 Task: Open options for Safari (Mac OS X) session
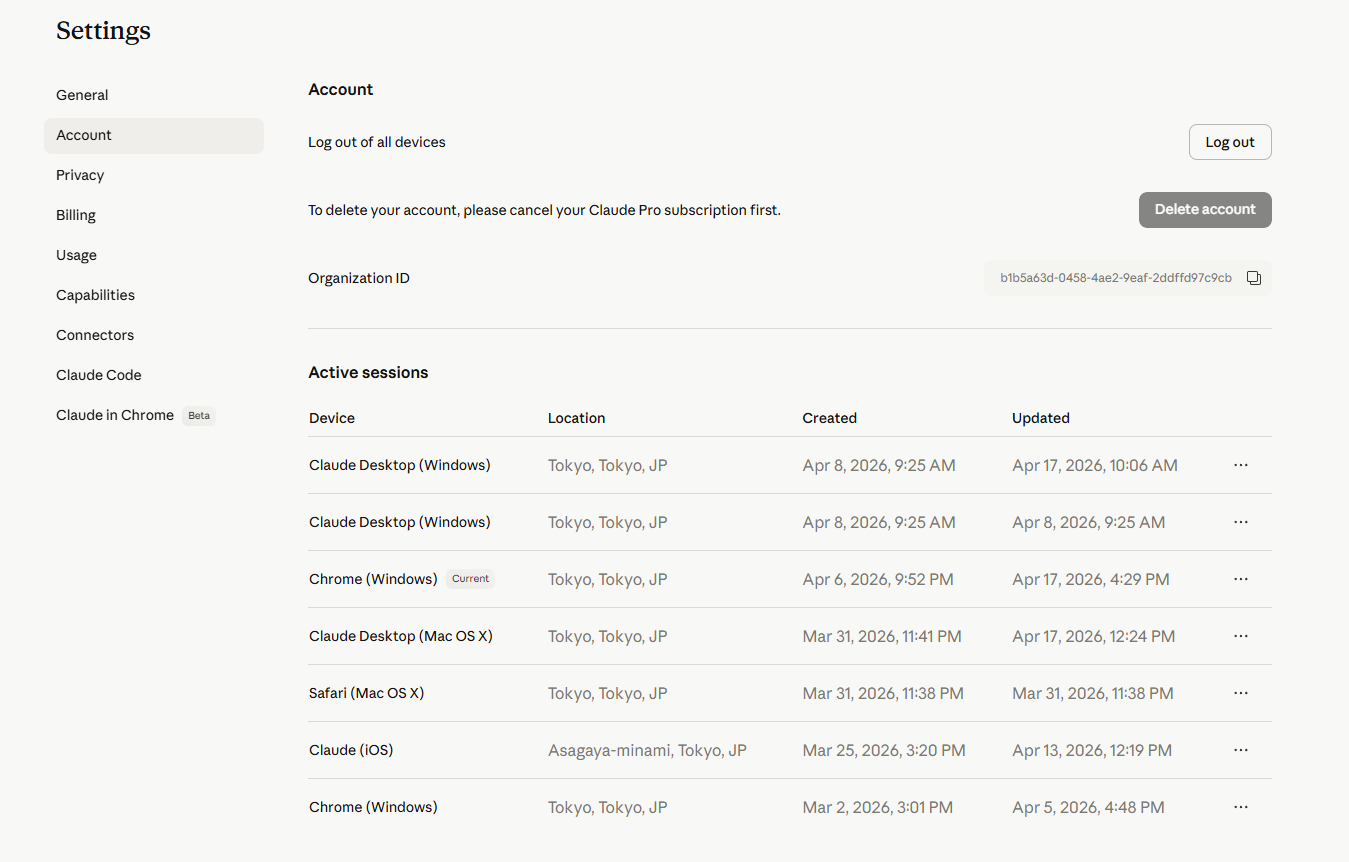tap(1241, 693)
